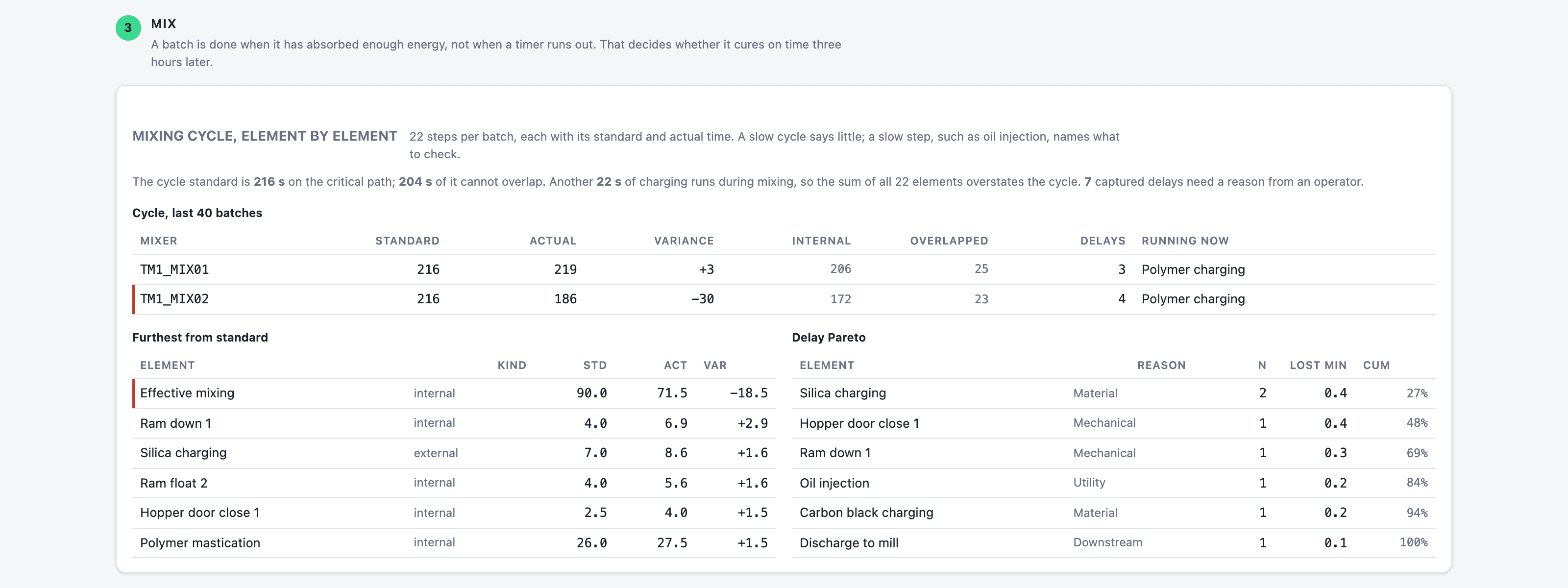Open the Effective mixing element row
This screenshot has width=1568, height=588.
[x=454, y=393]
